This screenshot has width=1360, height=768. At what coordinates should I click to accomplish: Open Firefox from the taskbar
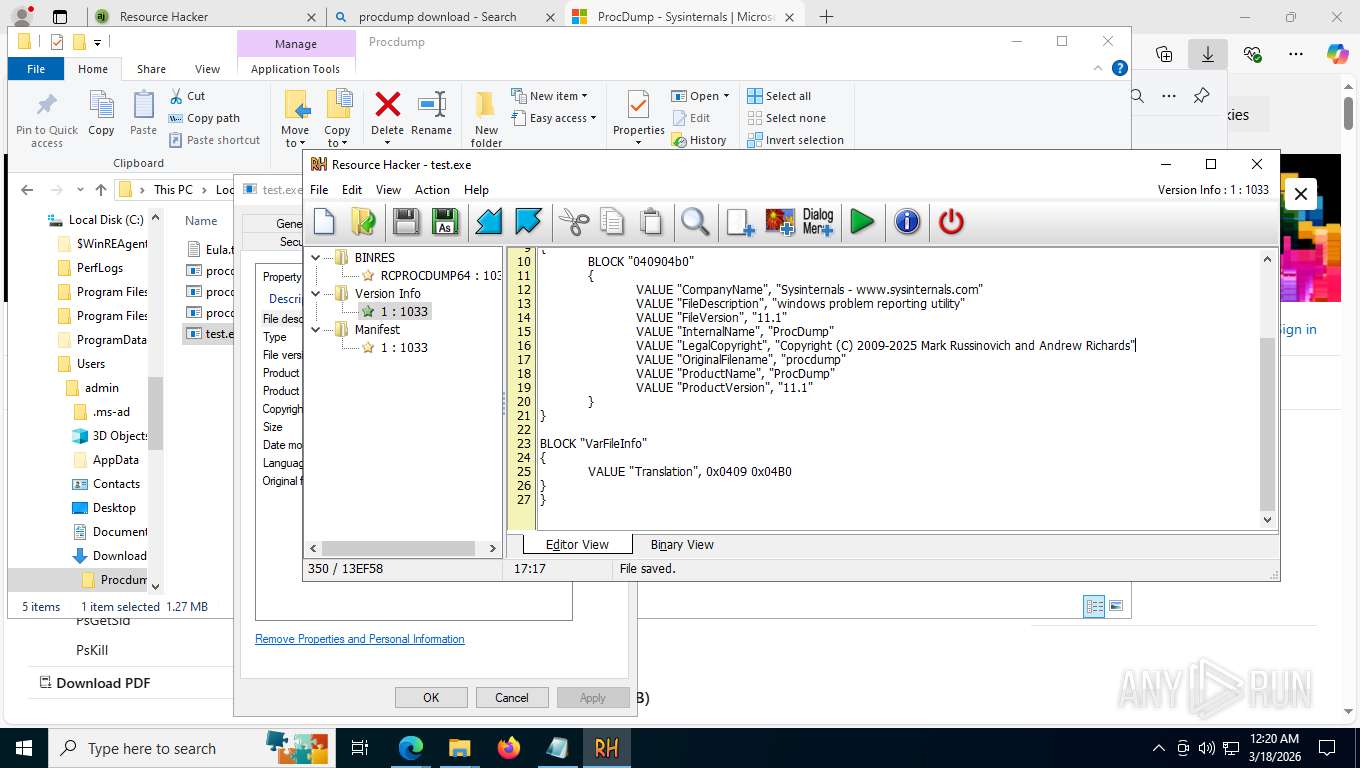[x=509, y=748]
